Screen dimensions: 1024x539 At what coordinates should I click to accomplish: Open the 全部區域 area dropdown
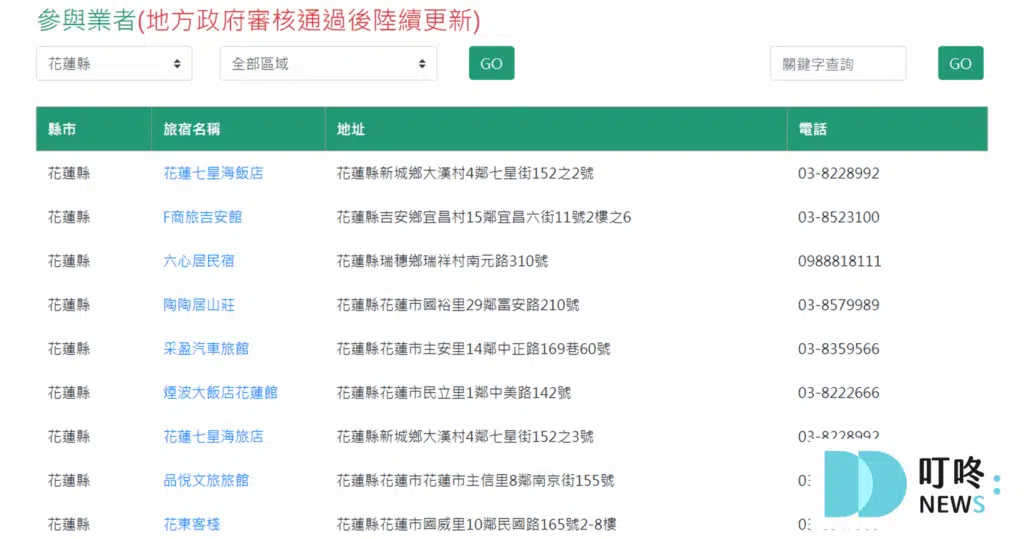coord(328,63)
